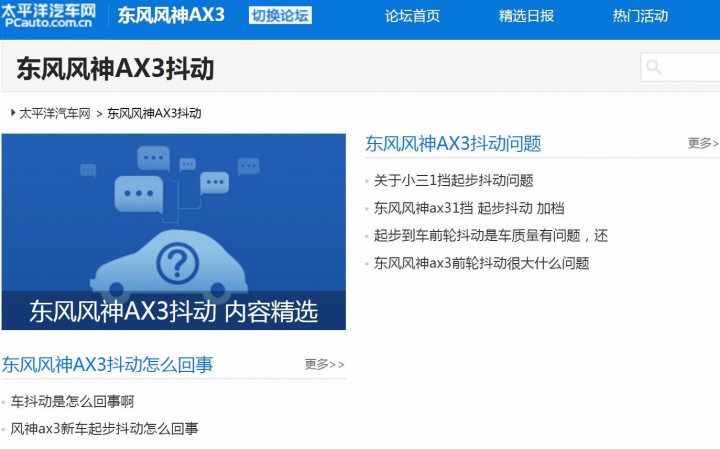Click the PCauto 太平洋汽车网 logo
This screenshot has height=449, width=720.
click(49, 16)
